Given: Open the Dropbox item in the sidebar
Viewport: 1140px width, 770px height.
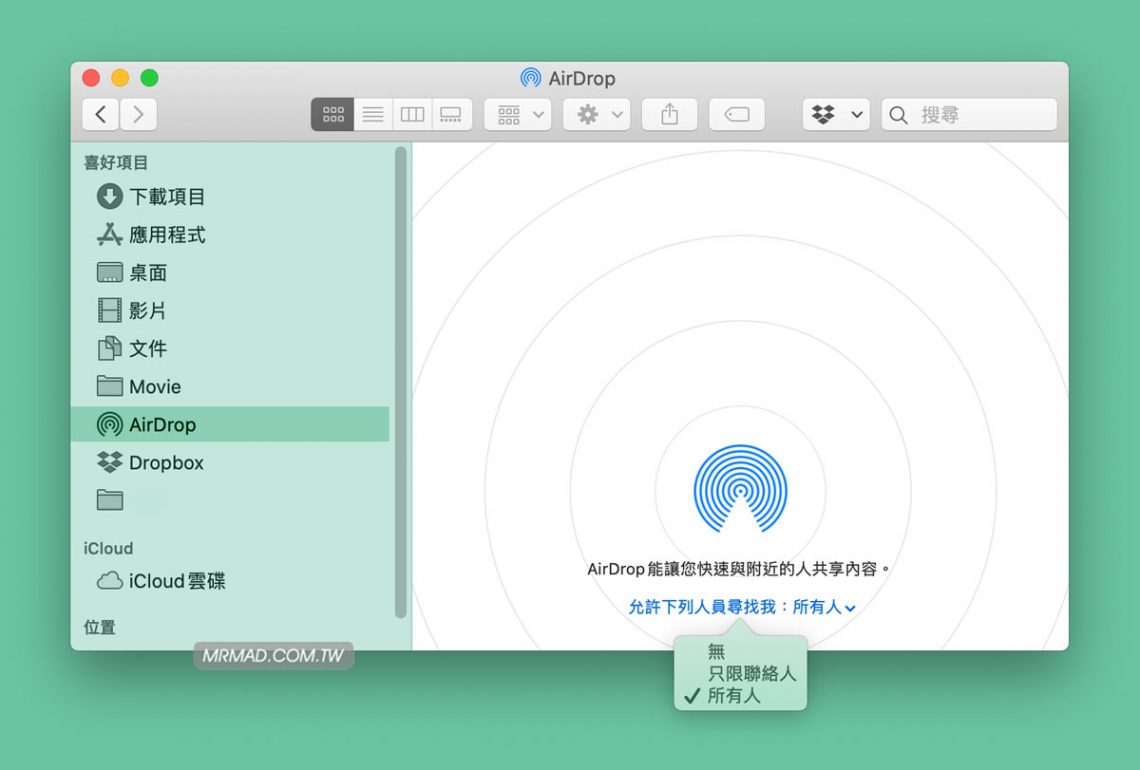Looking at the screenshot, I should (163, 462).
